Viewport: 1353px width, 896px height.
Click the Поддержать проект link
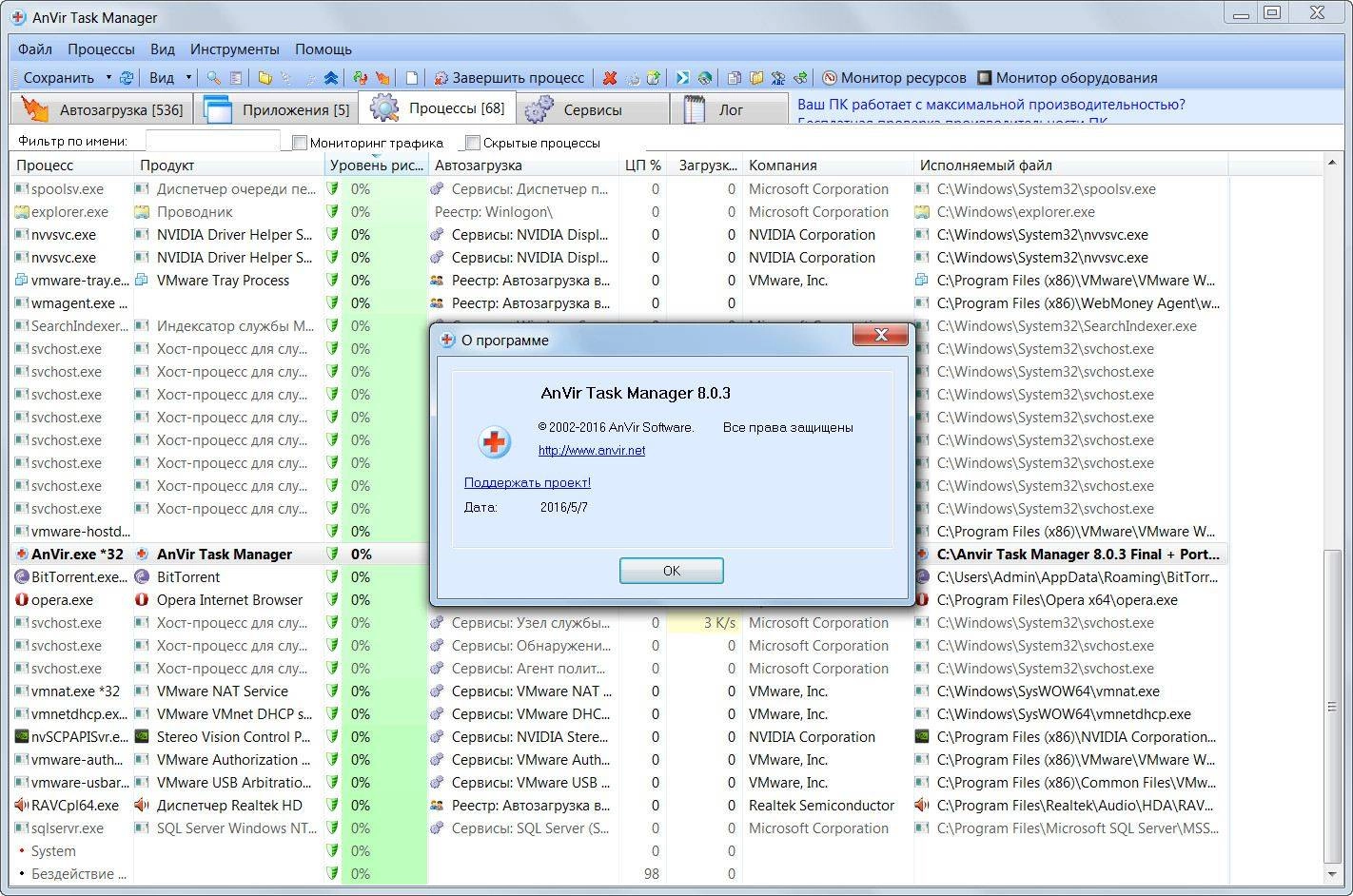pos(527,482)
